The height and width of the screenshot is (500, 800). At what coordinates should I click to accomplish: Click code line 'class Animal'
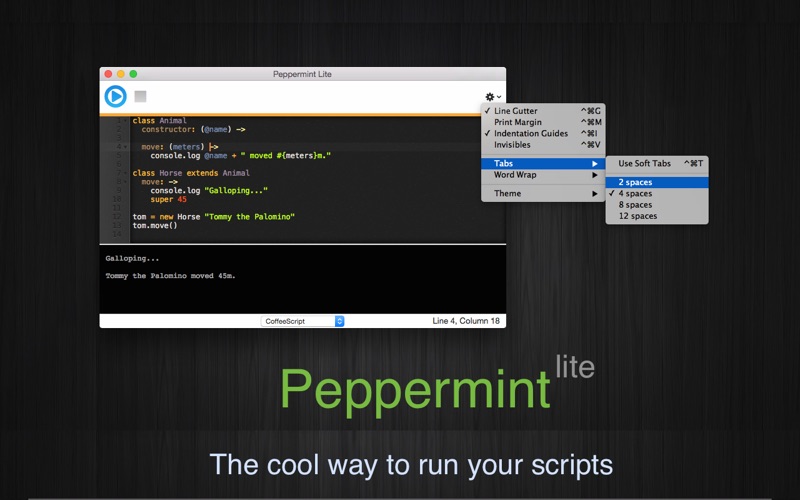[160, 120]
